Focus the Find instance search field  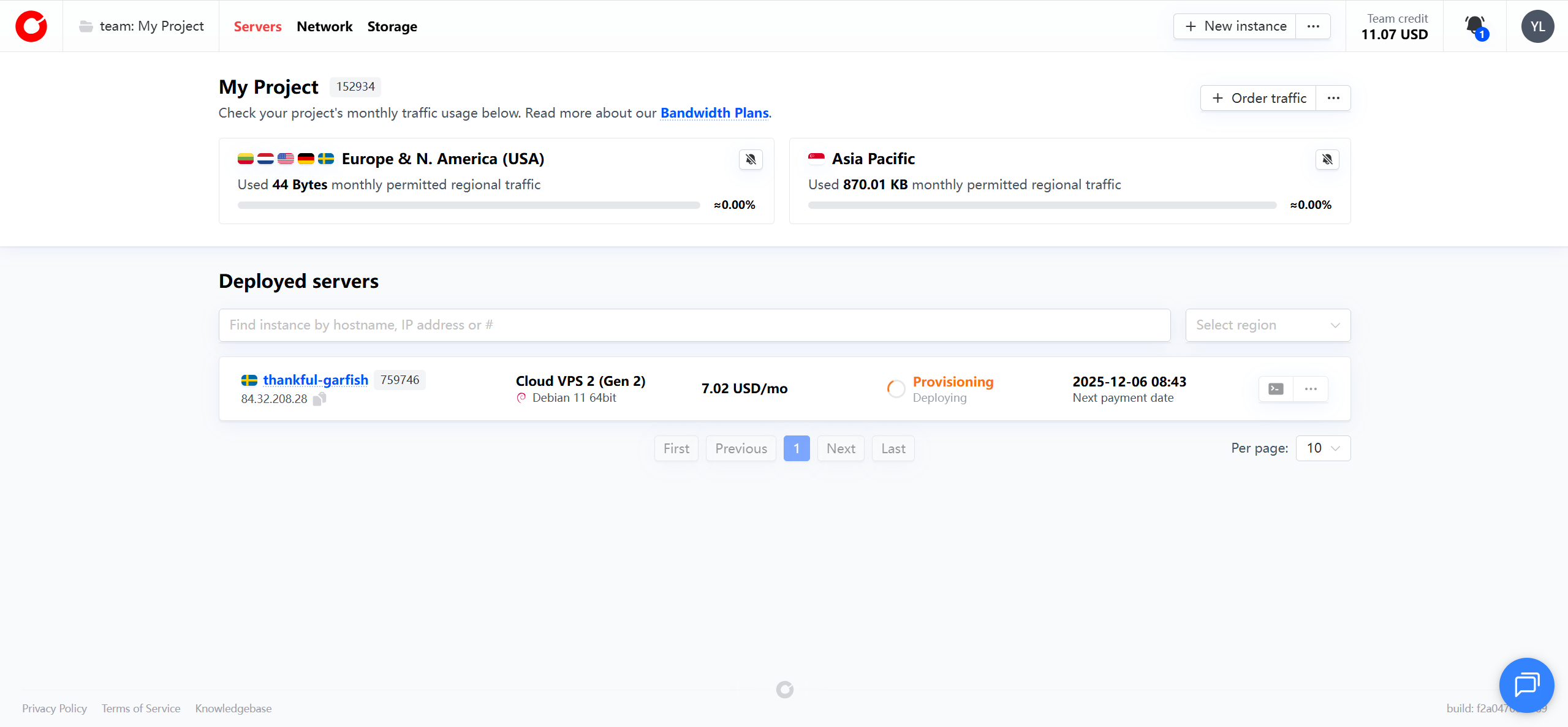tap(694, 325)
